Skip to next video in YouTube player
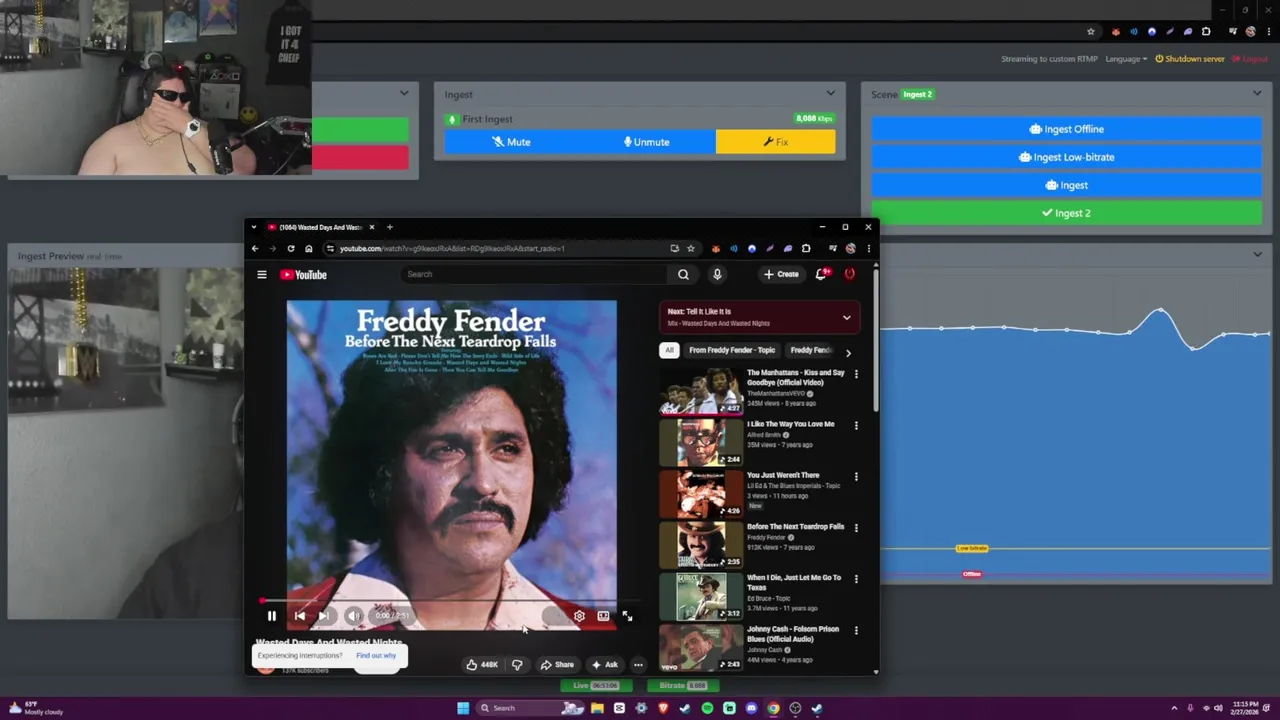Image resolution: width=1280 pixels, height=720 pixels. point(324,616)
